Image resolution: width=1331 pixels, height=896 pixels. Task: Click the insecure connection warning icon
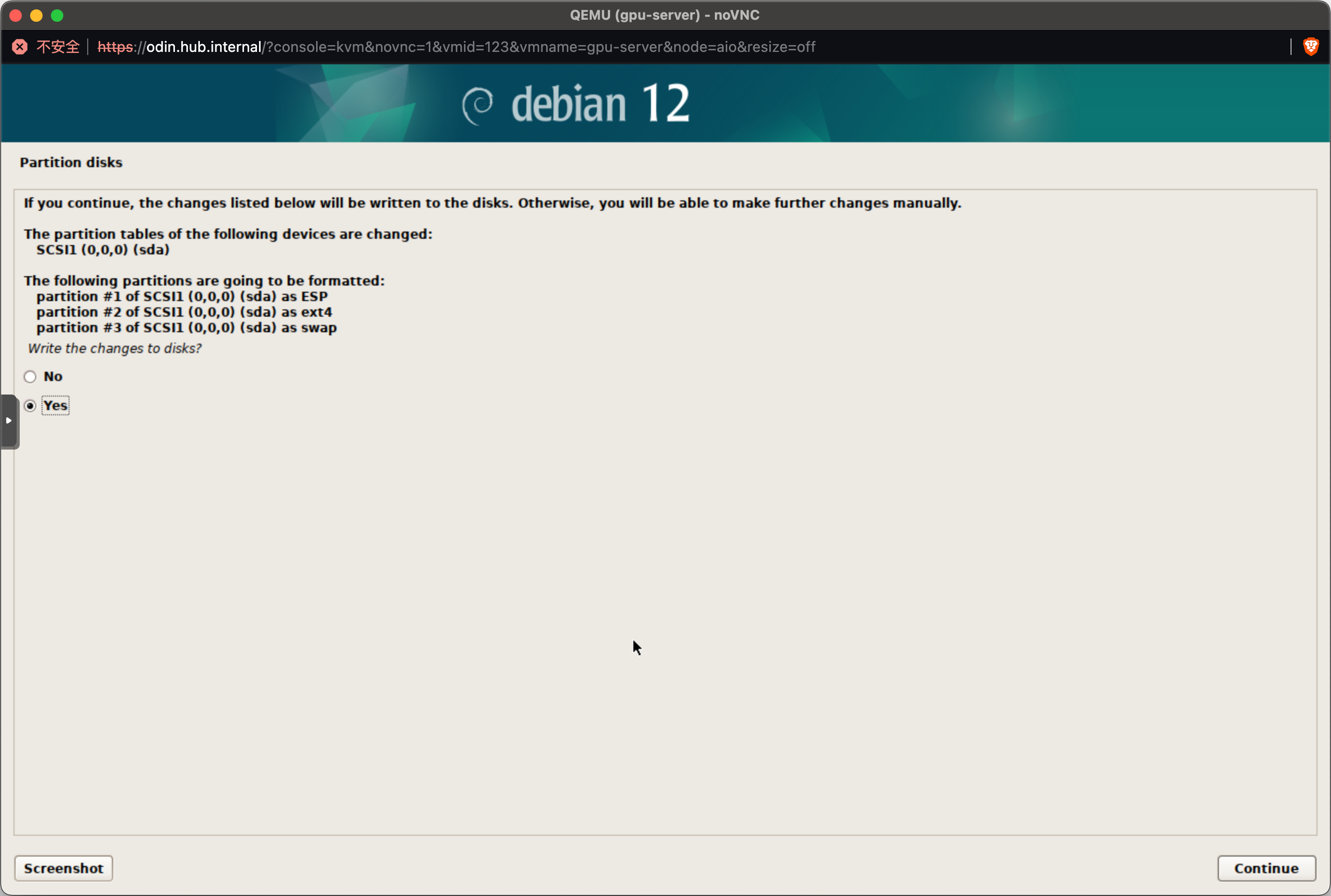[x=19, y=47]
